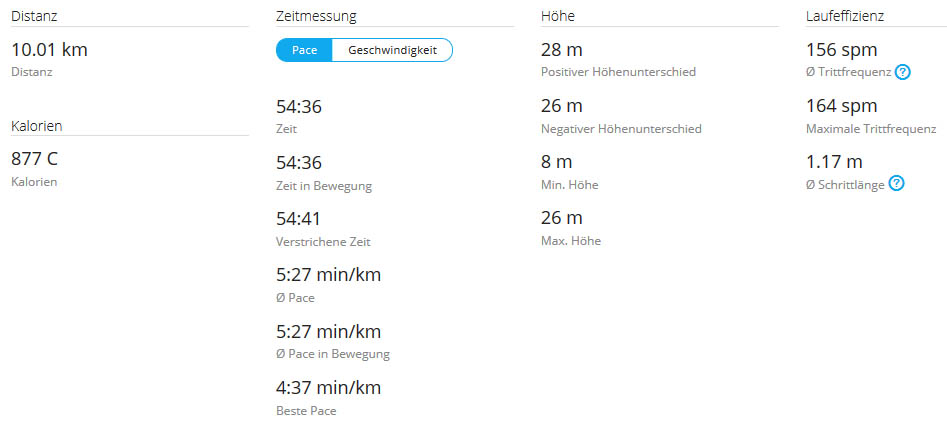The height and width of the screenshot is (430, 947).
Task: Click the 164 spm maximum cadence value
Action: (x=841, y=106)
